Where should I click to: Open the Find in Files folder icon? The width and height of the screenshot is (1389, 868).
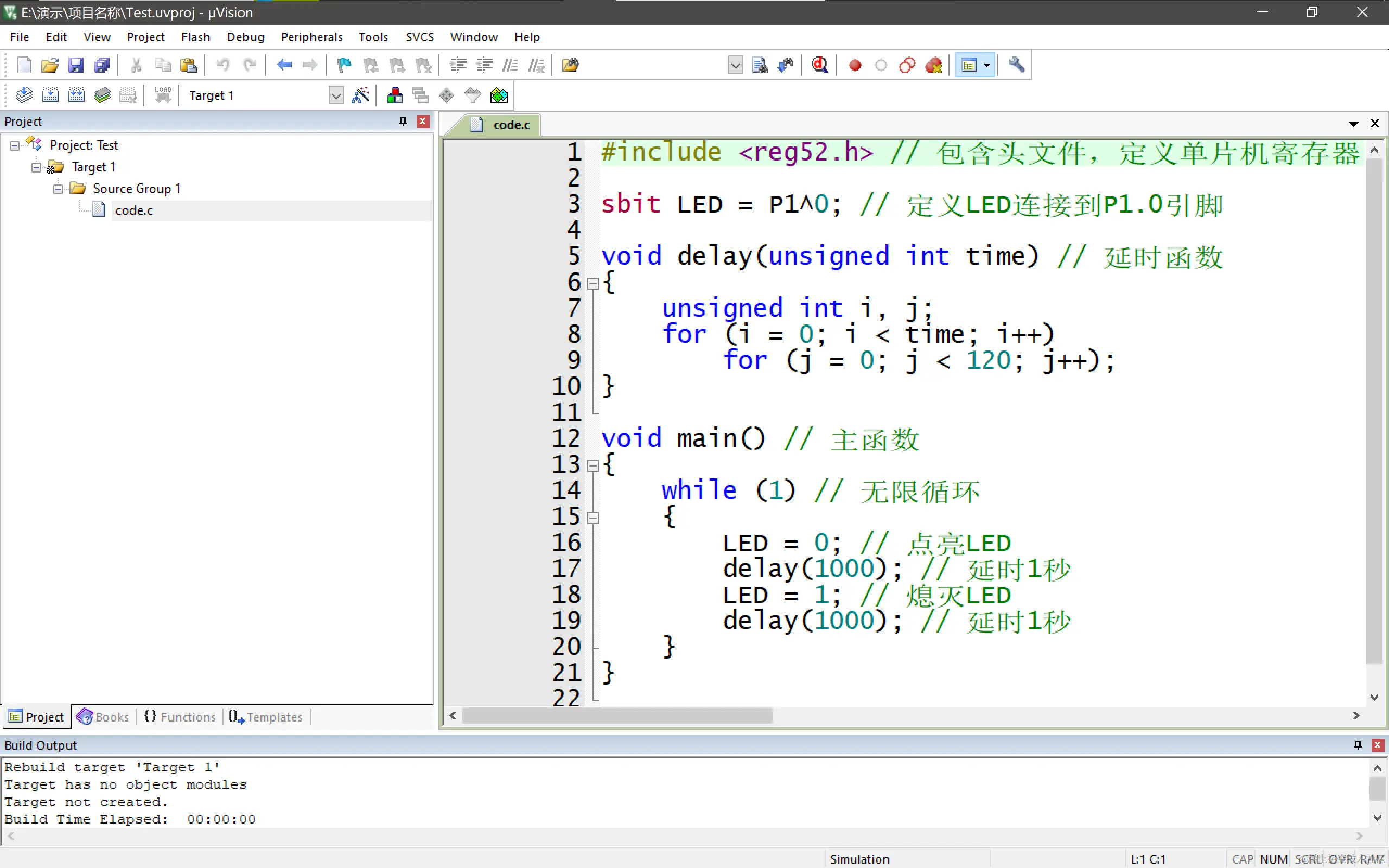click(571, 65)
